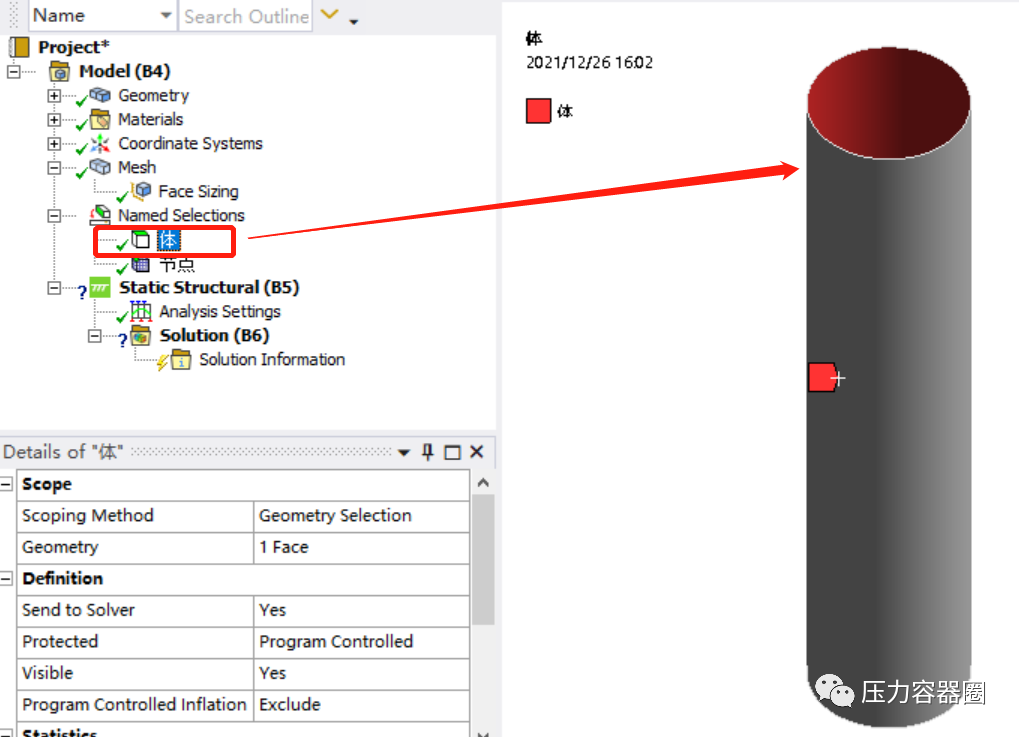This screenshot has height=737, width=1019.
Task: Select Face Sizing in the outline
Action: (x=198, y=192)
